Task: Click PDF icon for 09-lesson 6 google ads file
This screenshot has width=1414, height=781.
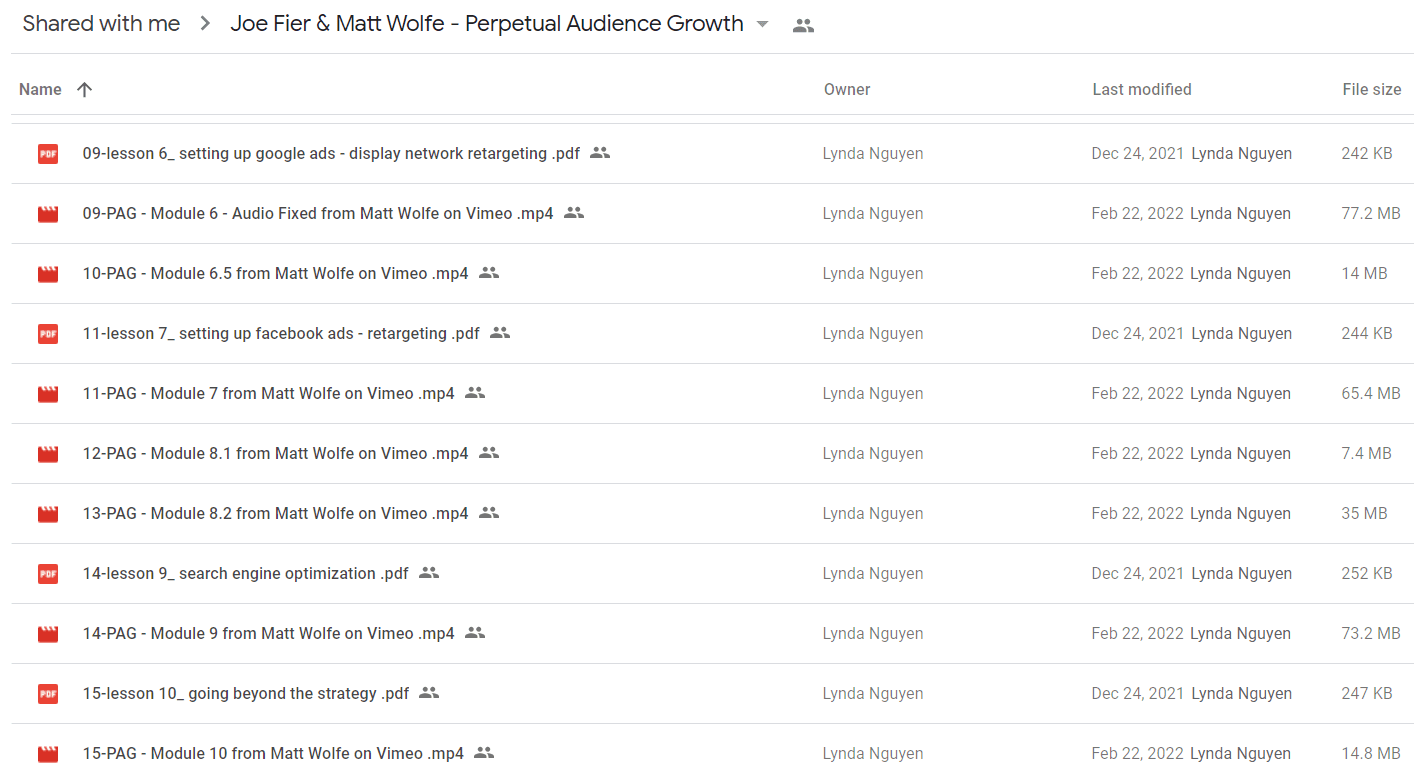Action: pyautogui.click(x=48, y=154)
